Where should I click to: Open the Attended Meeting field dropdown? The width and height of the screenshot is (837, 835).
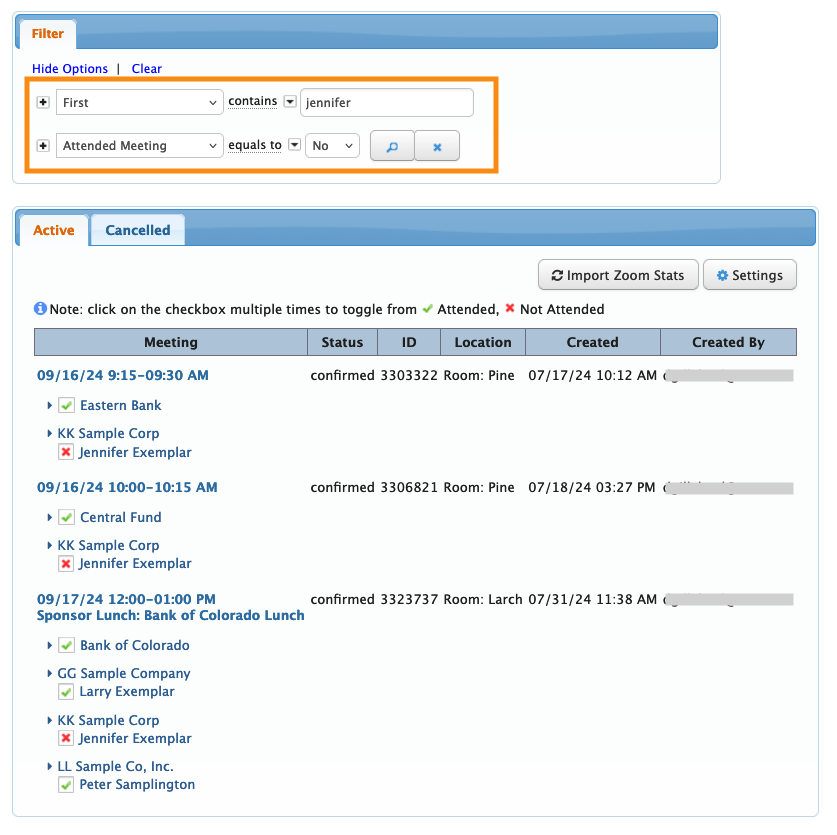coord(139,145)
